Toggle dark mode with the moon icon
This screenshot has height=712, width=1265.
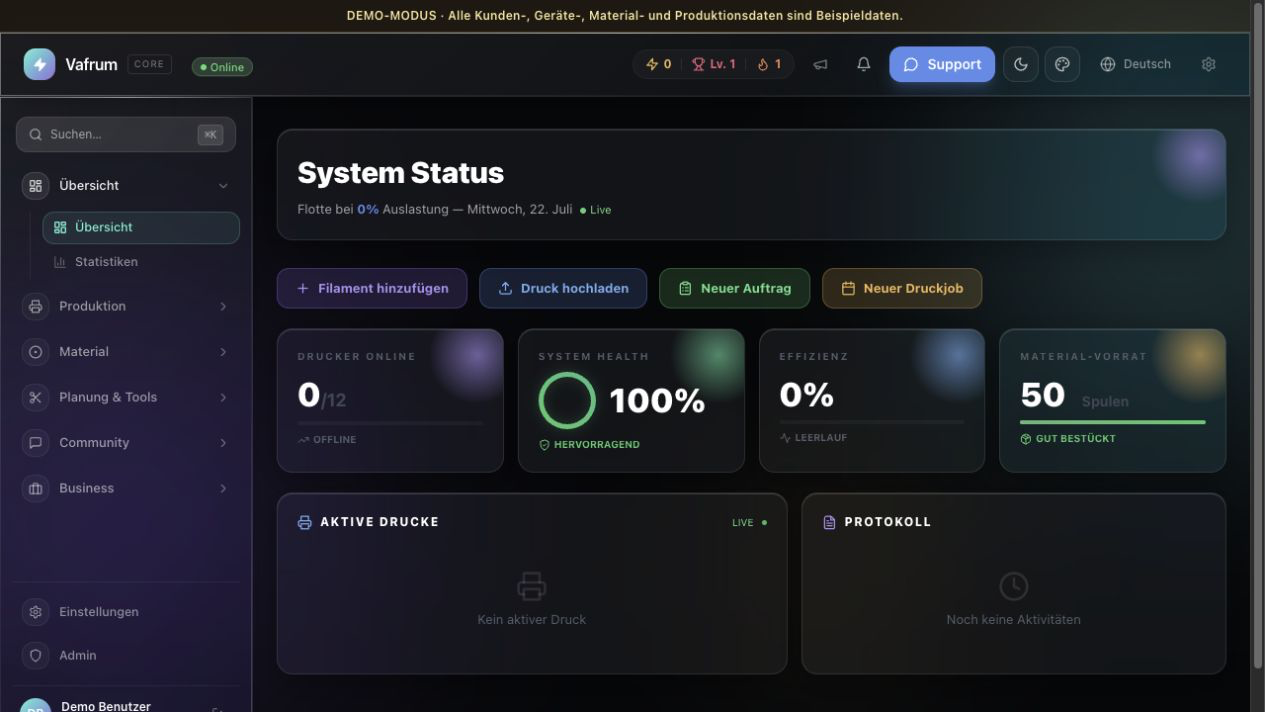[1021, 64]
